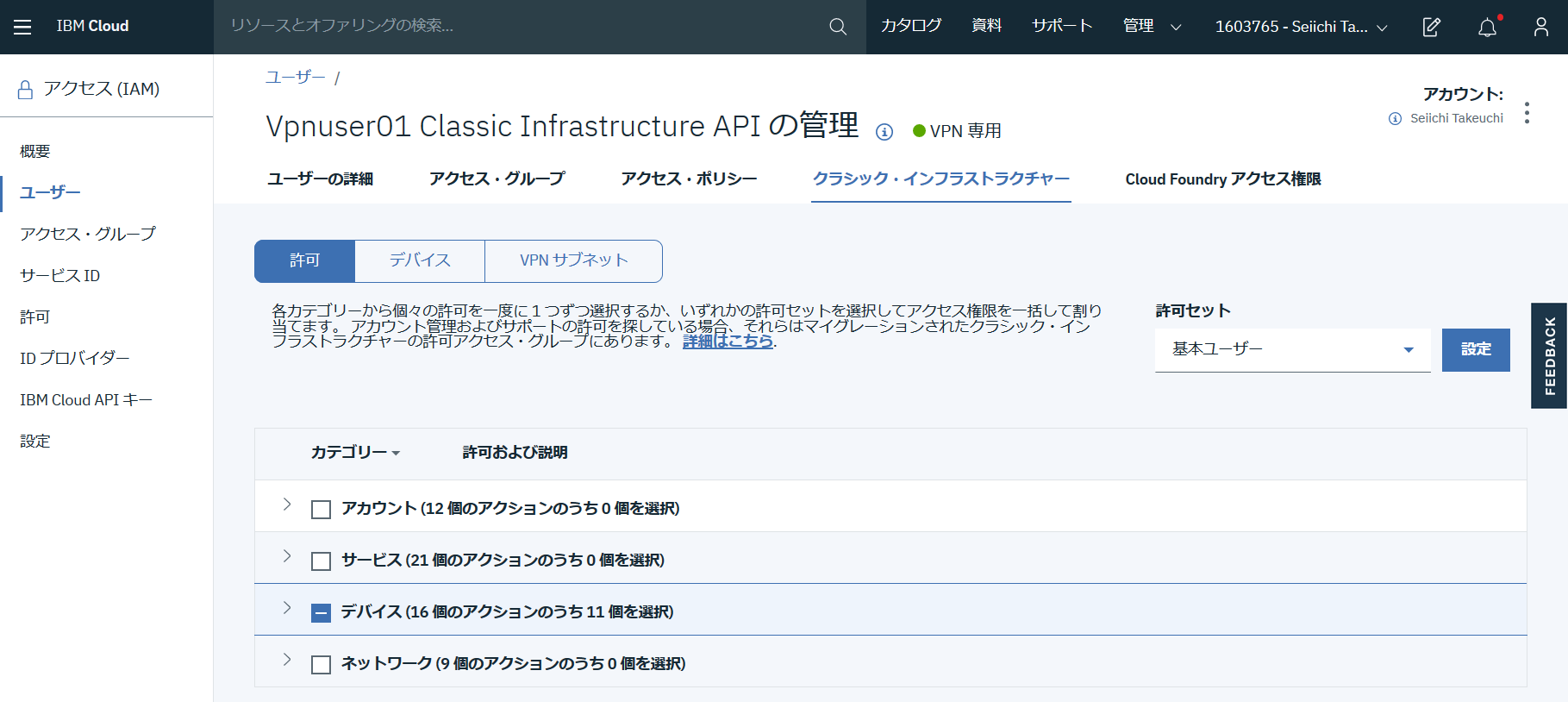Open サービス ID in sidebar
Image resolution: width=1568 pixels, height=702 pixels.
[x=60, y=276]
